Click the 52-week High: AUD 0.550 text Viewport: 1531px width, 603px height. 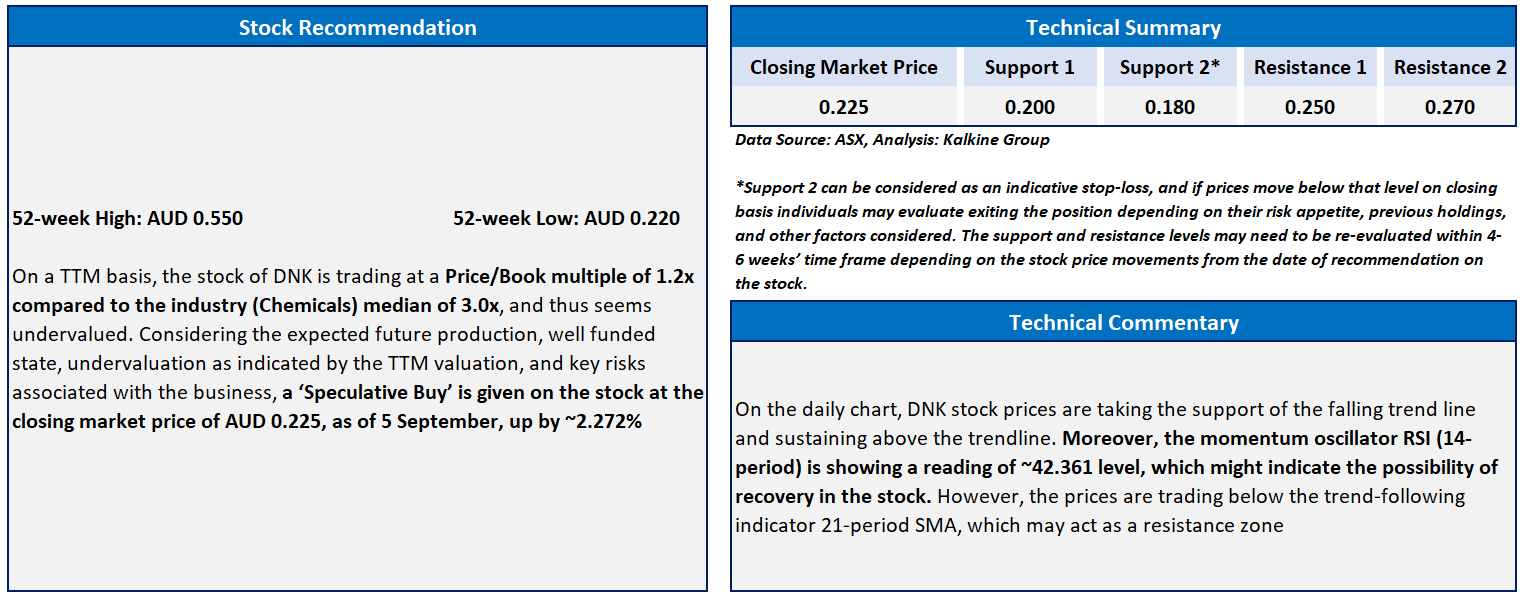click(128, 218)
